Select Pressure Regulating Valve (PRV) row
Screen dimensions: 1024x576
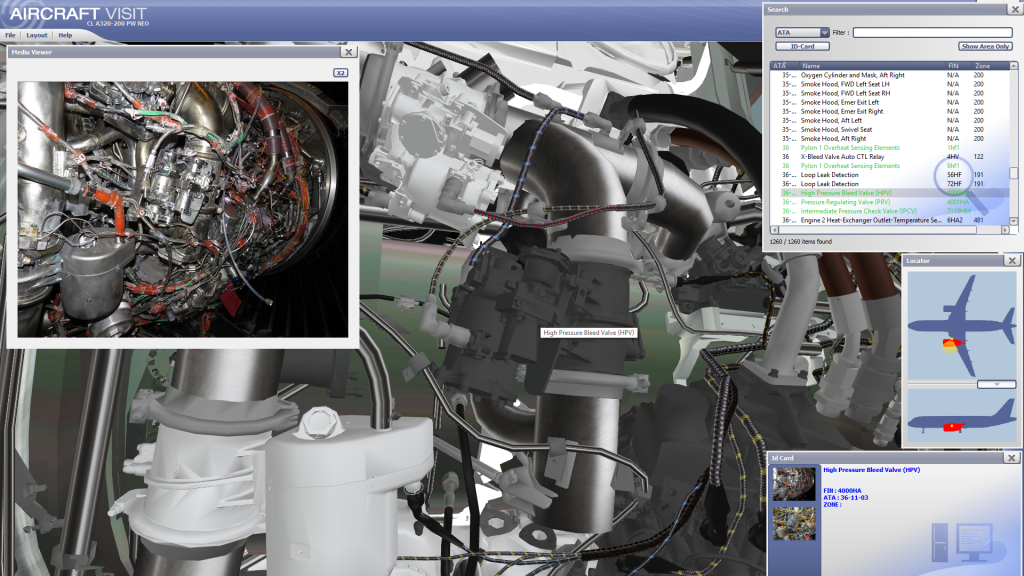coord(889,202)
